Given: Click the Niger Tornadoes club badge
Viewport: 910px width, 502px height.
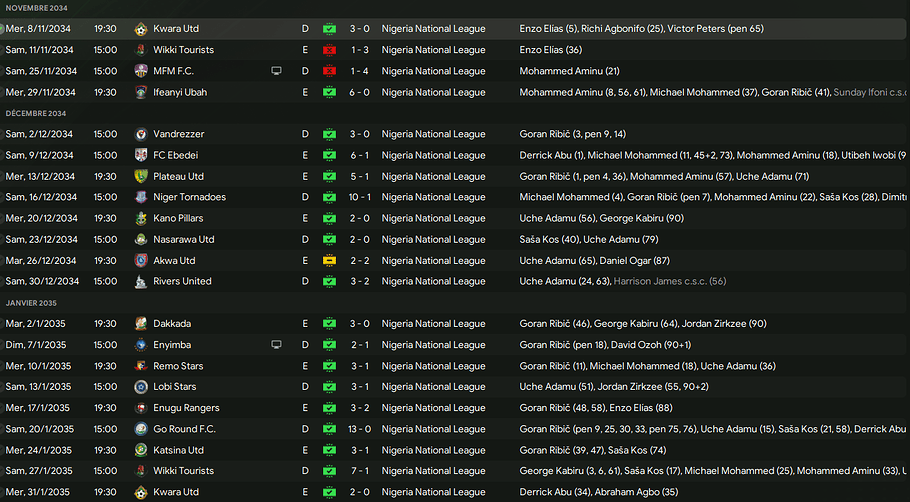Looking at the screenshot, I should click(x=141, y=198).
